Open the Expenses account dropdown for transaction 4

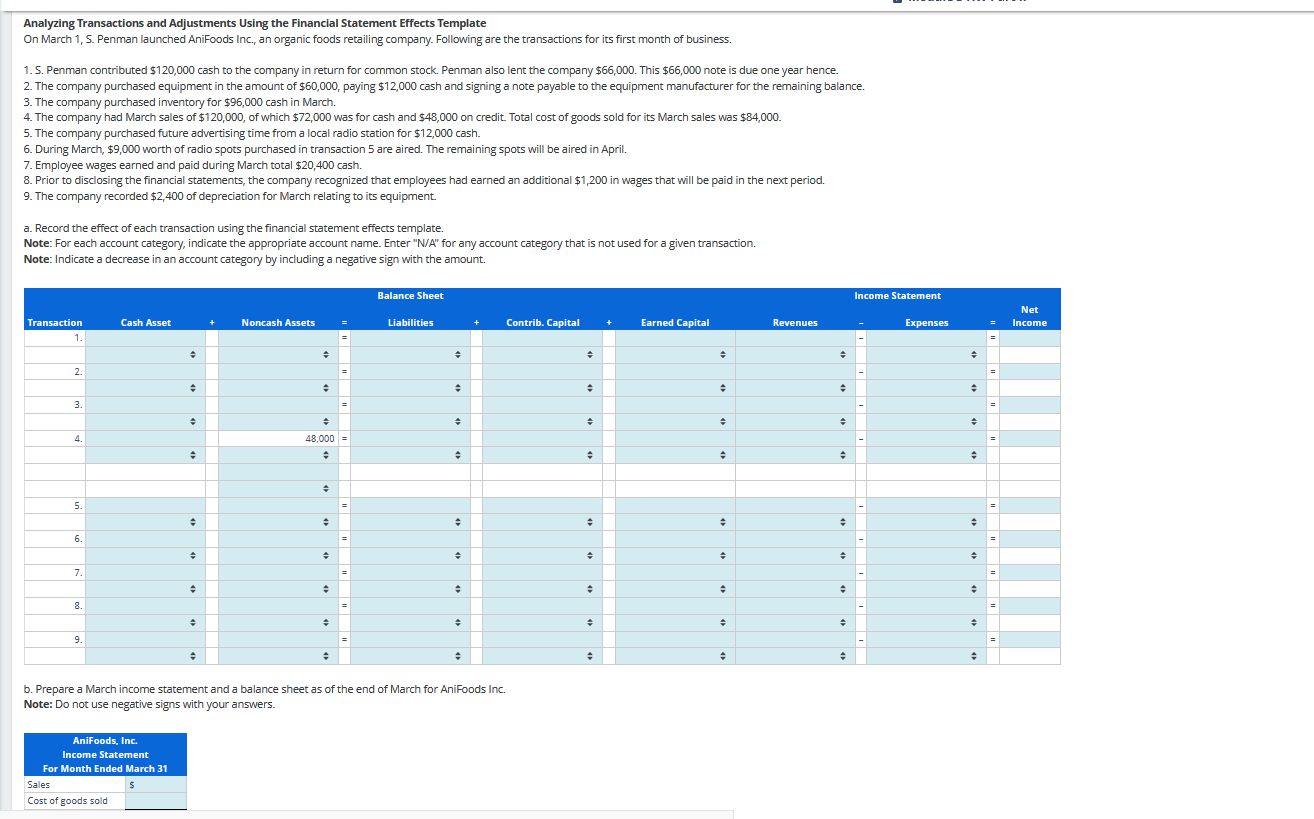click(975, 455)
